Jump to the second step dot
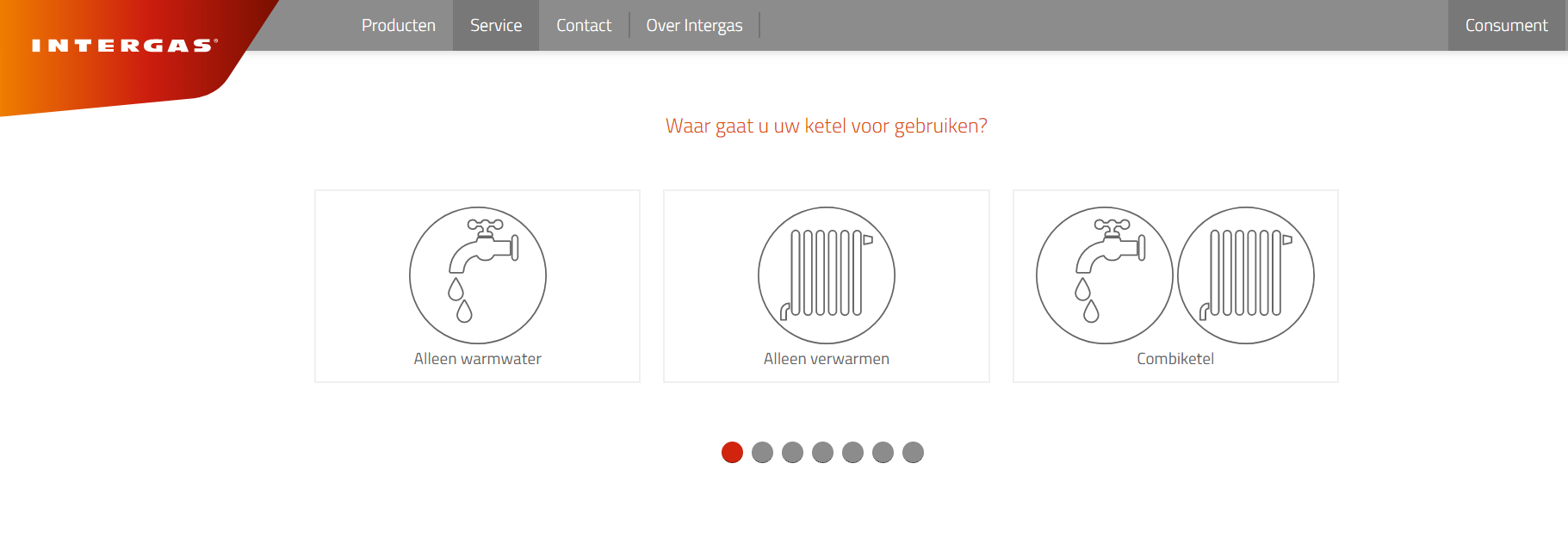The width and height of the screenshot is (1568, 544). (762, 452)
